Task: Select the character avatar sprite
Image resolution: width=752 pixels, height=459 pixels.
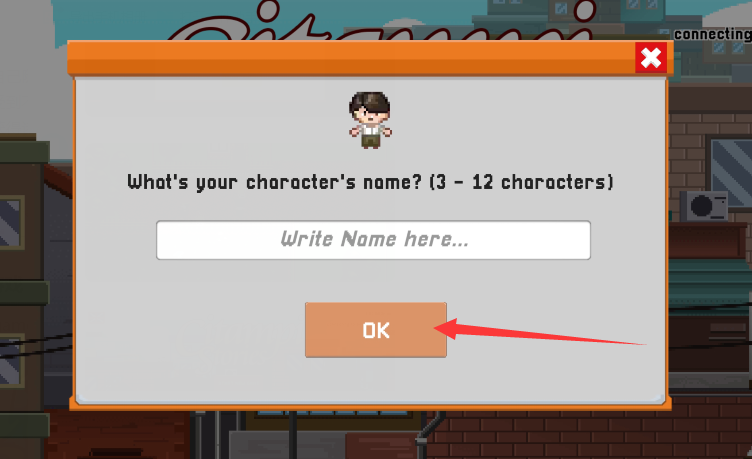Action: click(x=370, y=120)
